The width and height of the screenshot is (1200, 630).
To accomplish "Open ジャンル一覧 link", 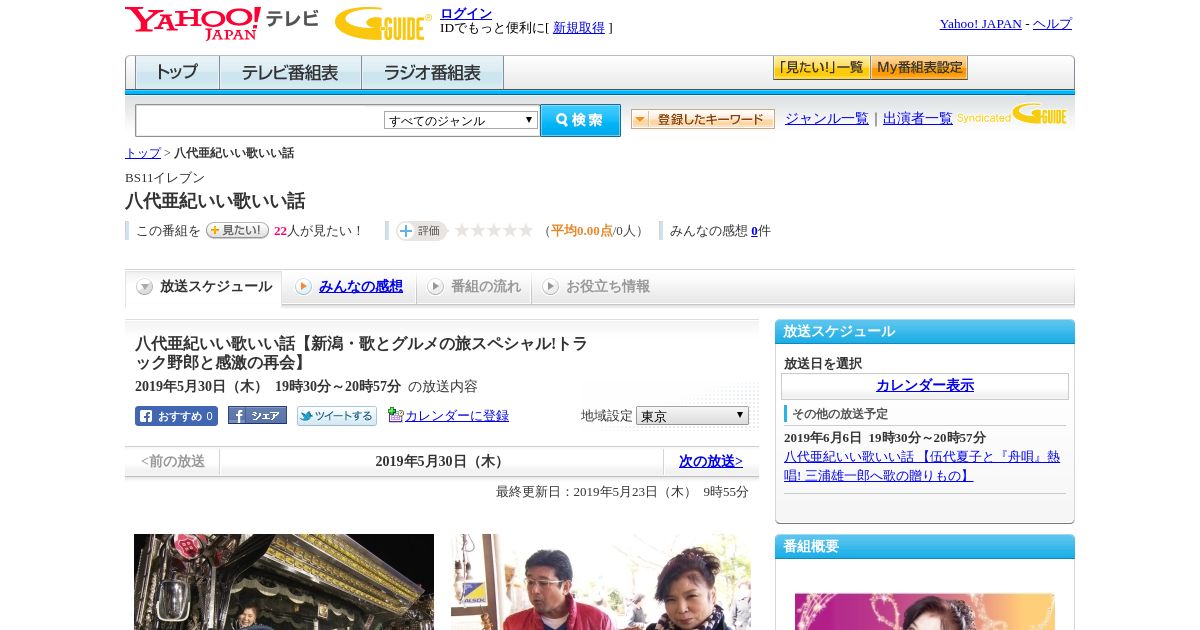I will click(827, 119).
